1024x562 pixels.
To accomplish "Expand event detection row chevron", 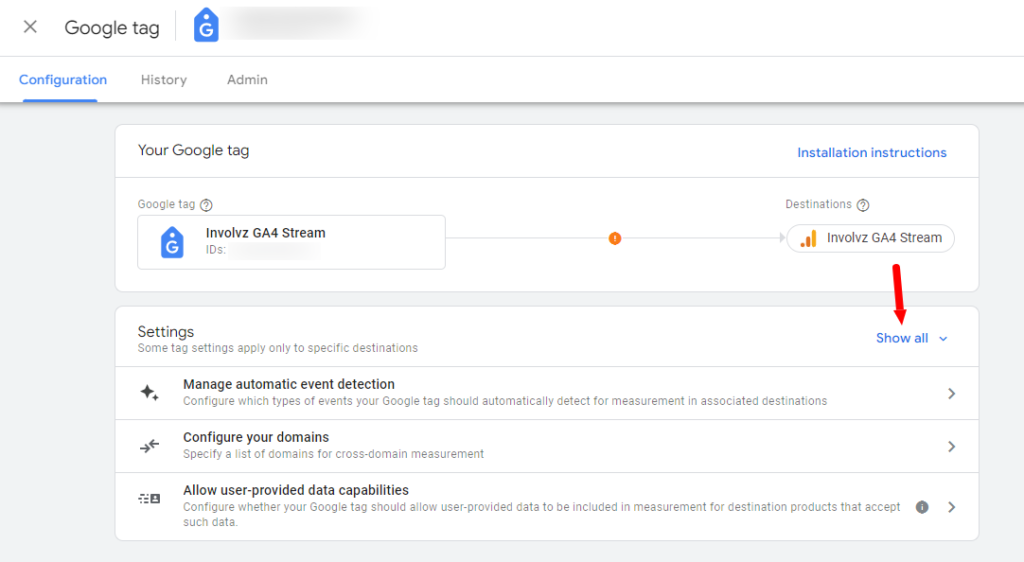I will [952, 394].
